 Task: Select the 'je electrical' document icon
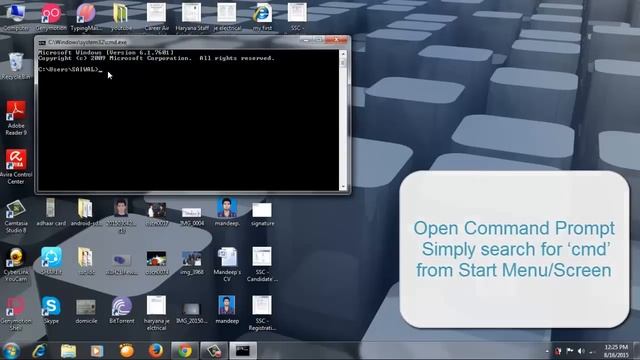click(x=227, y=16)
